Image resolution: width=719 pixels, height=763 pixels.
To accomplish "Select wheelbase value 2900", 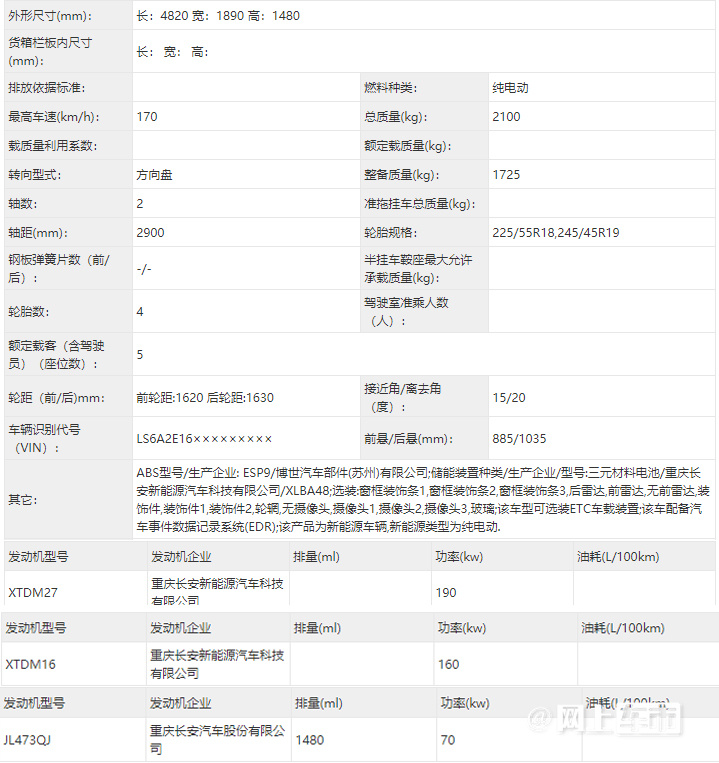I will click(150, 233).
